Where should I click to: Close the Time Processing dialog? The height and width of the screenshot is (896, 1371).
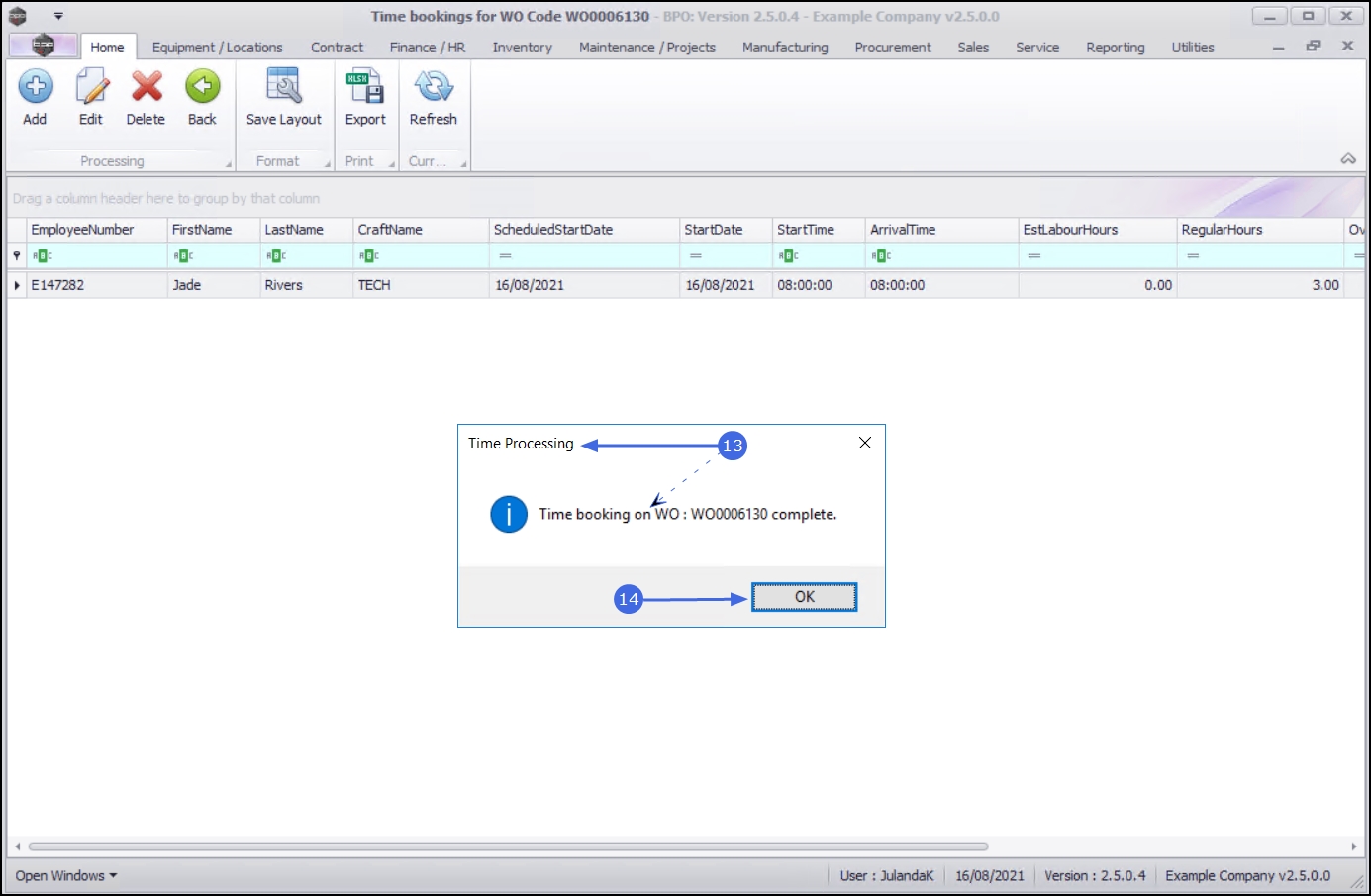(x=865, y=443)
